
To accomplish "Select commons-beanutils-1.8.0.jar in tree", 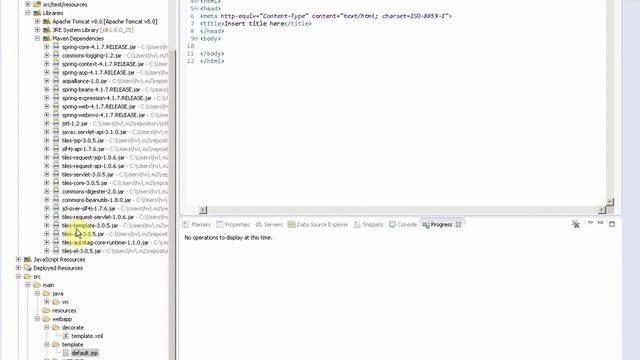I will click(x=96, y=200).
